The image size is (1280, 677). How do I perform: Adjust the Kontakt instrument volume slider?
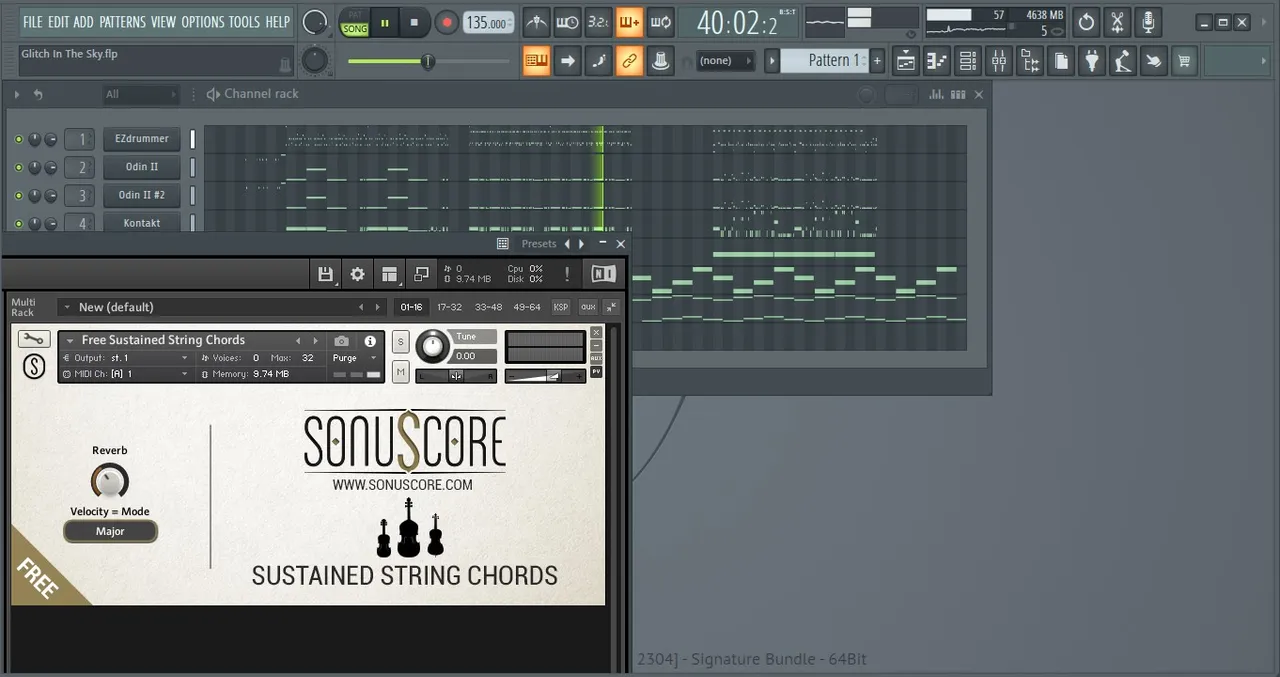click(x=546, y=376)
